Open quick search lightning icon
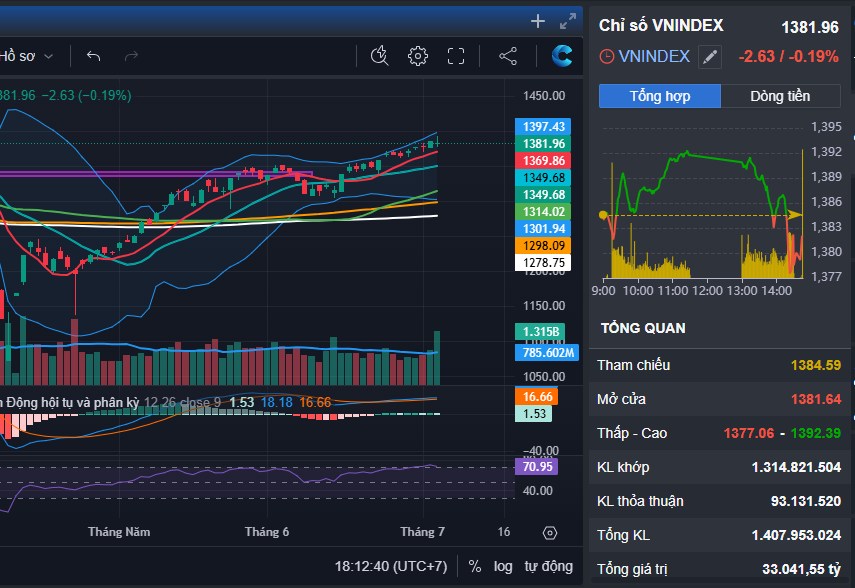The height and width of the screenshot is (588, 855). 380,56
